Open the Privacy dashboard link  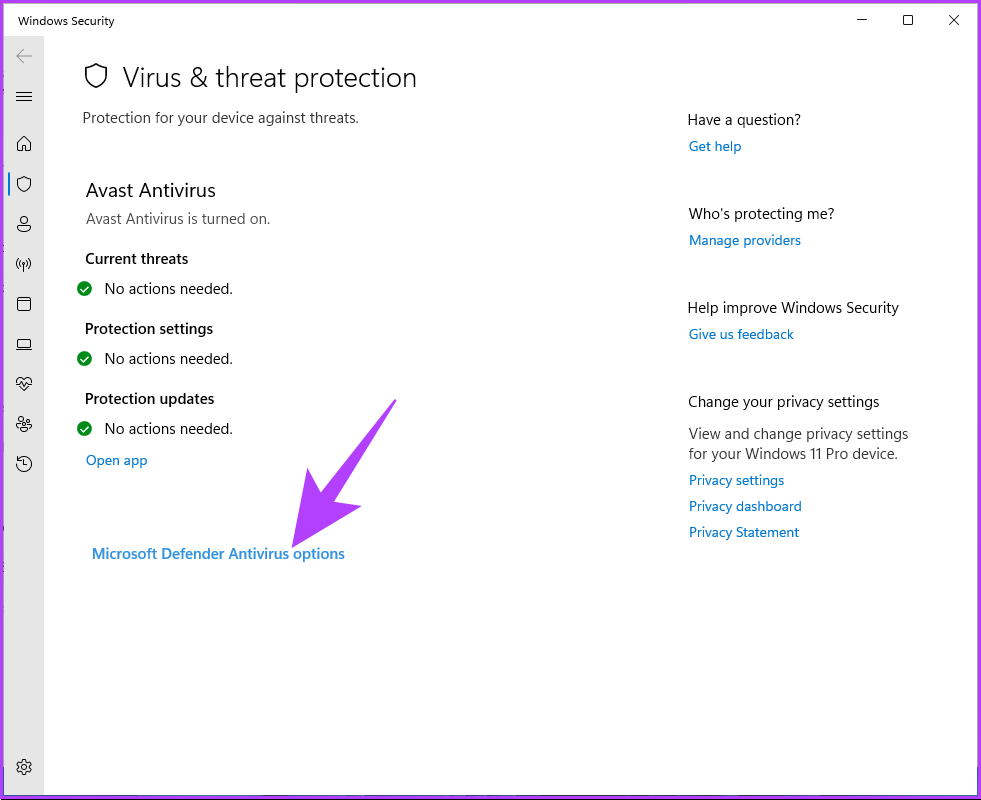point(745,507)
